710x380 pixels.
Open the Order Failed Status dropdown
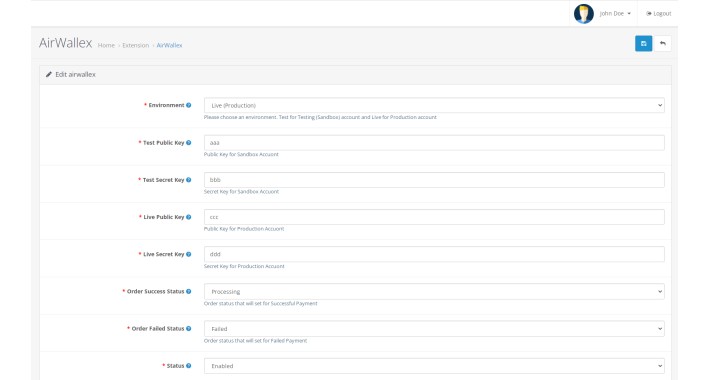(x=434, y=328)
